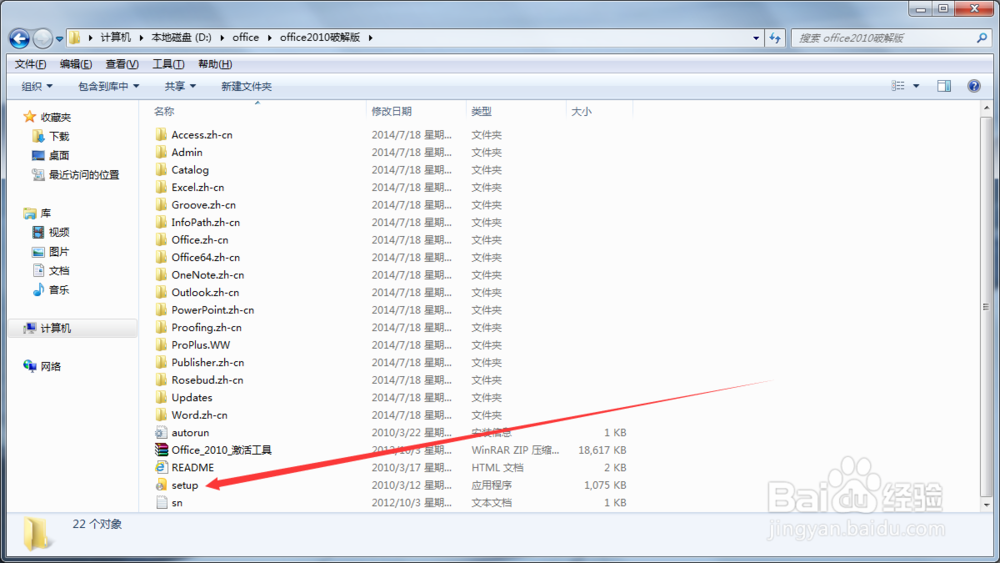Image resolution: width=1000 pixels, height=563 pixels.
Task: Click the refresh button next to address bar
Action: 775,38
